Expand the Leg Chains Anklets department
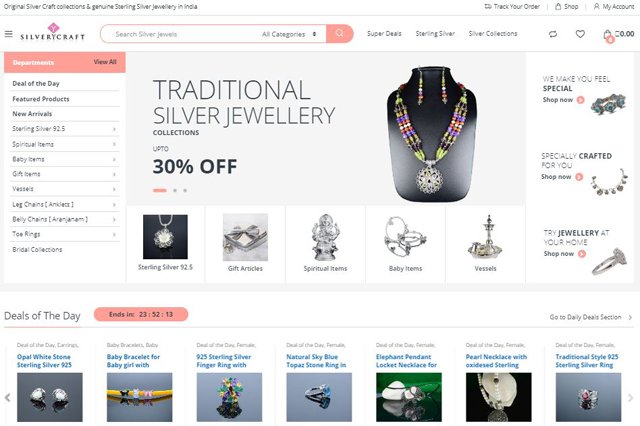This screenshot has width=640, height=426. pyautogui.click(x=65, y=204)
